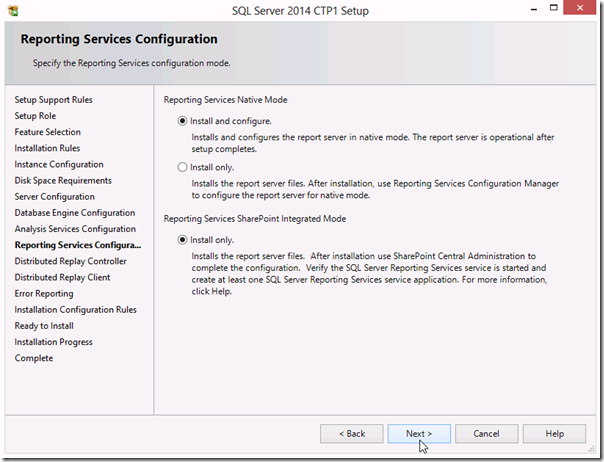Click Instance Configuration step
This screenshot has width=604, height=462.
59,165
